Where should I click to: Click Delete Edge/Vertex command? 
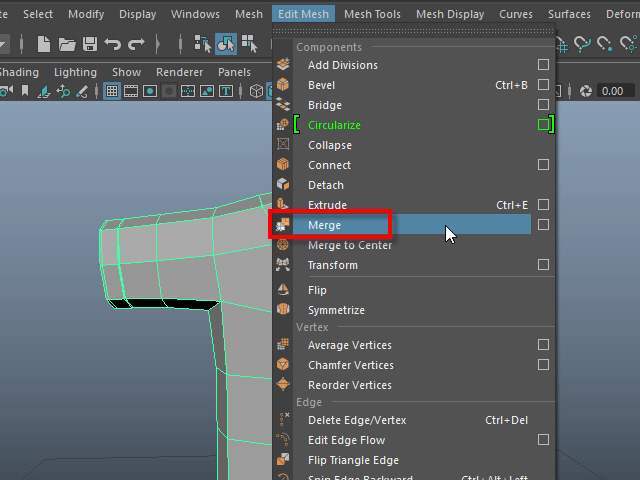click(357, 420)
